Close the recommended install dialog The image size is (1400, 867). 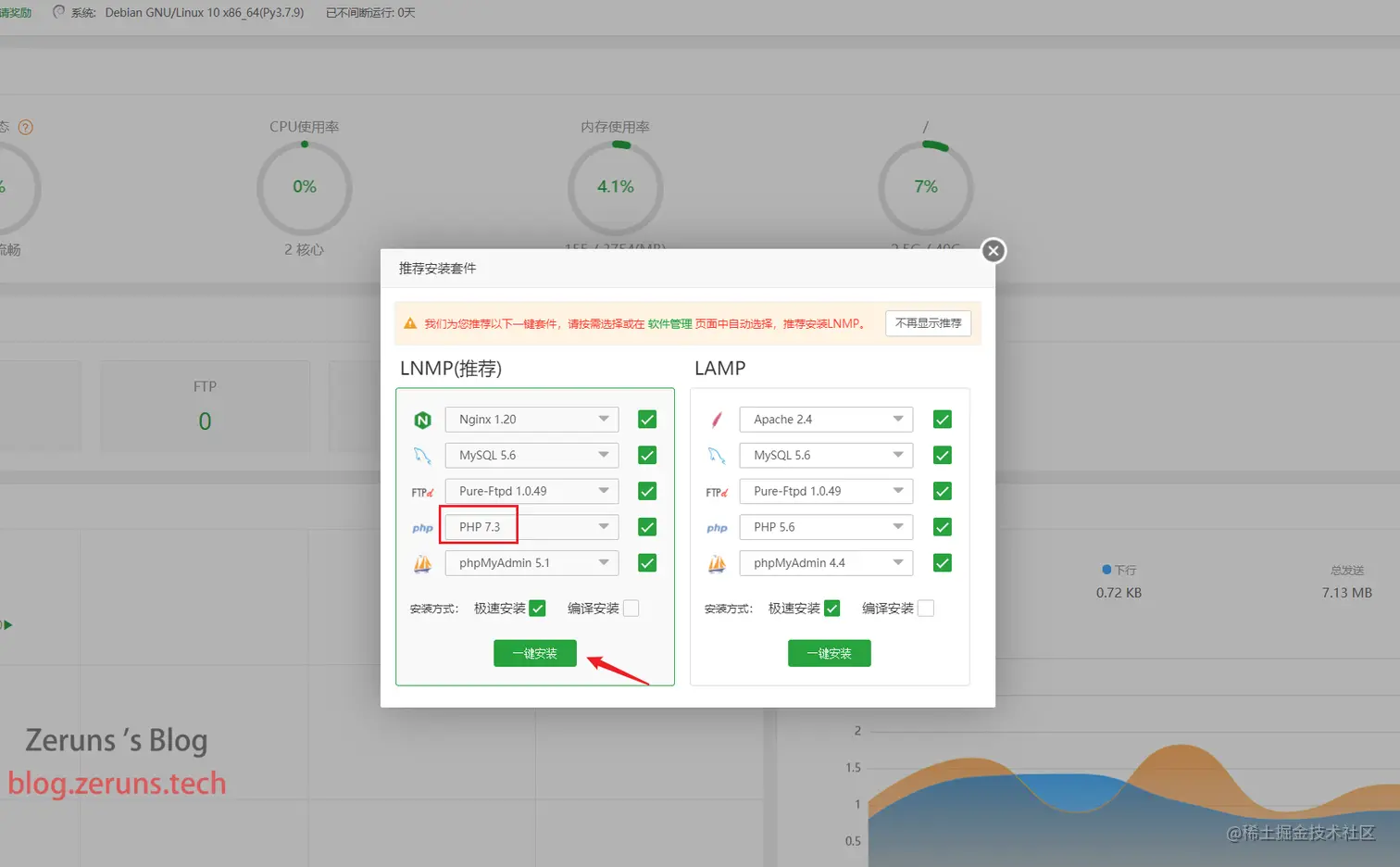(994, 251)
